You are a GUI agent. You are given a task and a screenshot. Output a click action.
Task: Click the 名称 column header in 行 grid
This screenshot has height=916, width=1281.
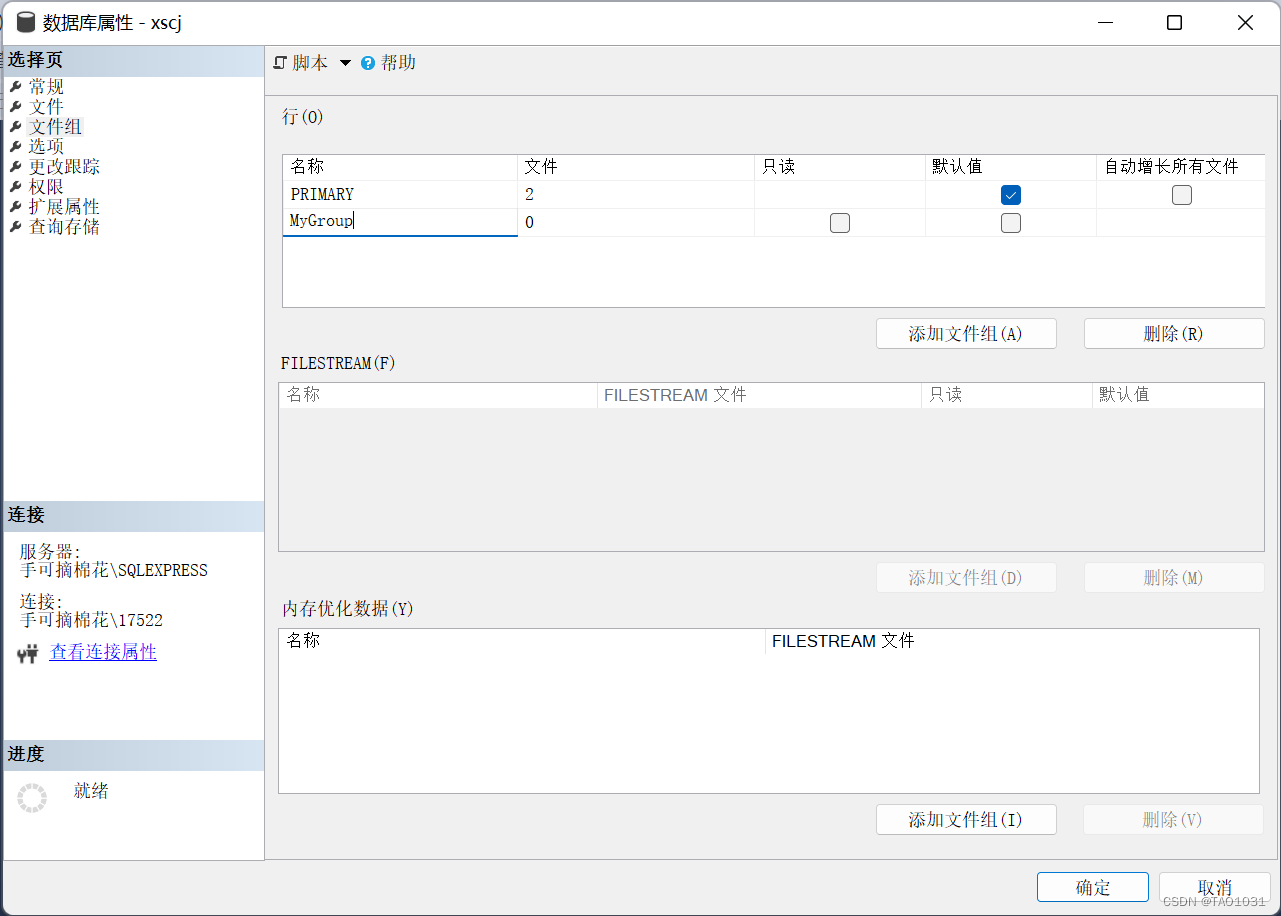pos(400,167)
